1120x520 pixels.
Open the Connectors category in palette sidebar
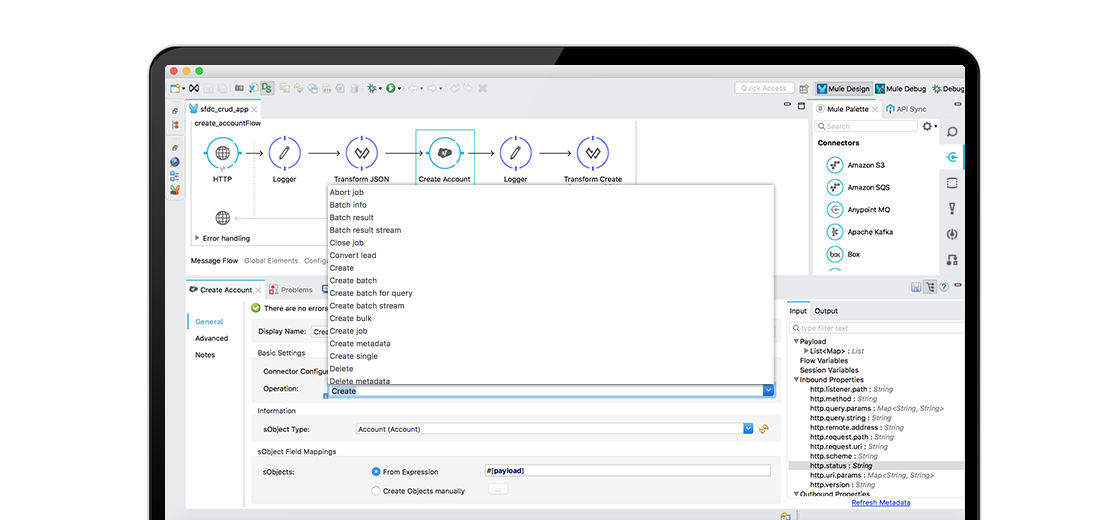951,158
